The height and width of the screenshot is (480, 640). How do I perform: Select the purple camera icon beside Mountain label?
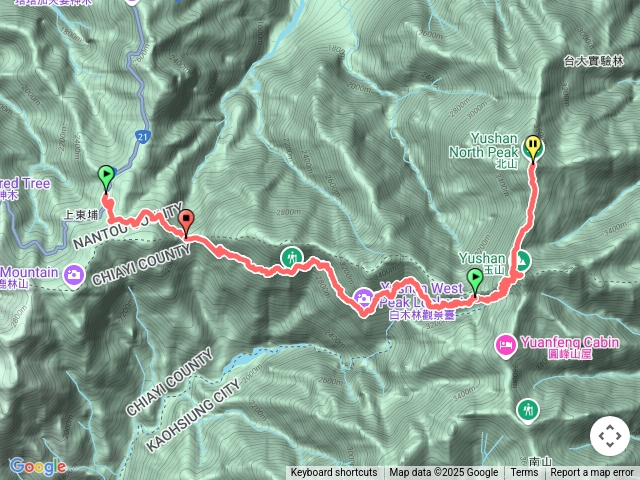tap(74, 276)
